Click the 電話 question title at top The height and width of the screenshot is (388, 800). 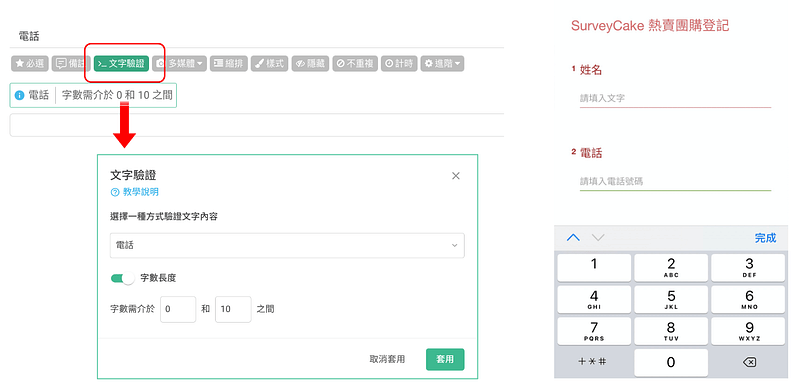[x=29, y=36]
